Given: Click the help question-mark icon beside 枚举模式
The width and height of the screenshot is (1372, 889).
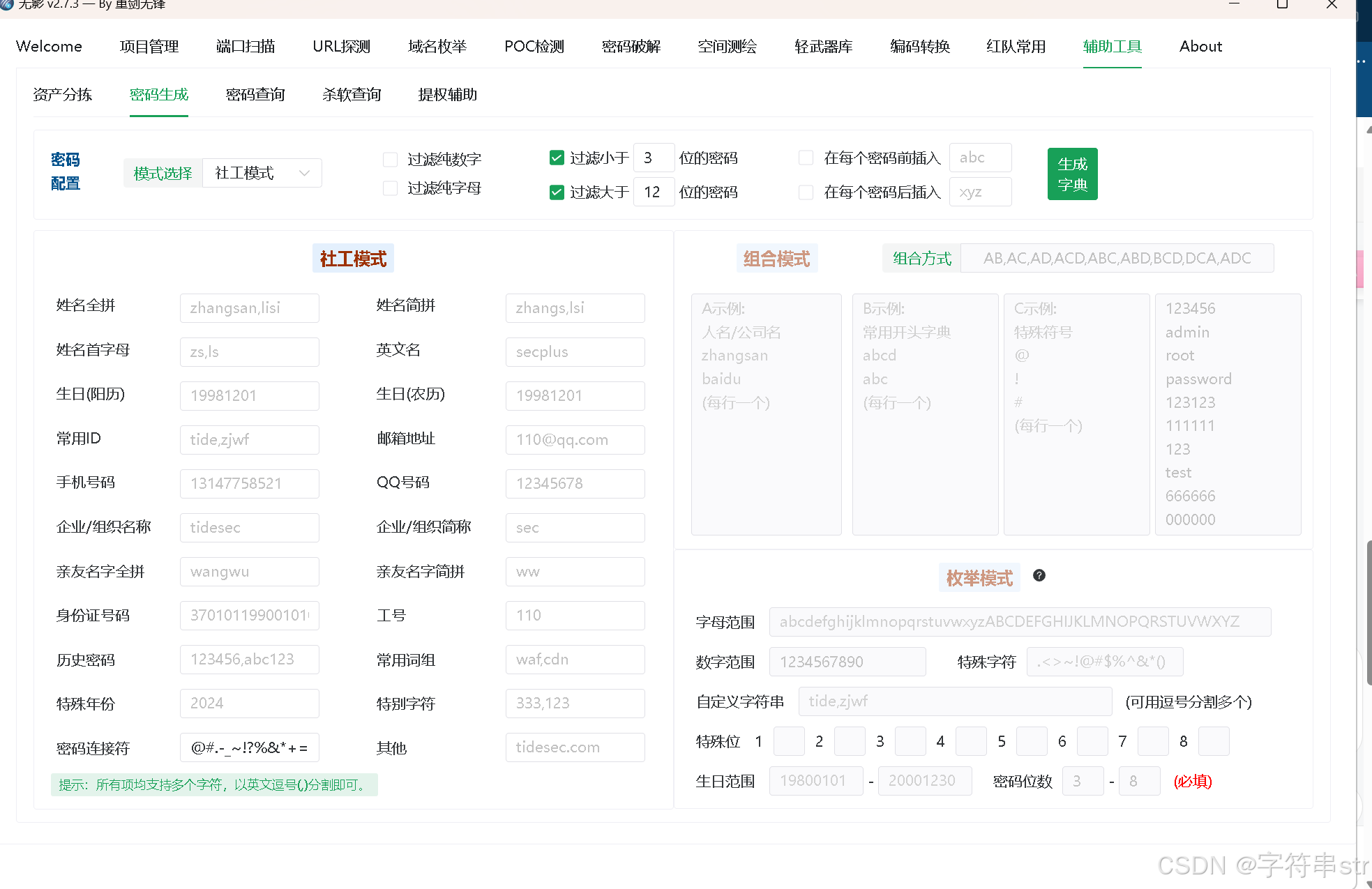Looking at the screenshot, I should (x=1039, y=575).
